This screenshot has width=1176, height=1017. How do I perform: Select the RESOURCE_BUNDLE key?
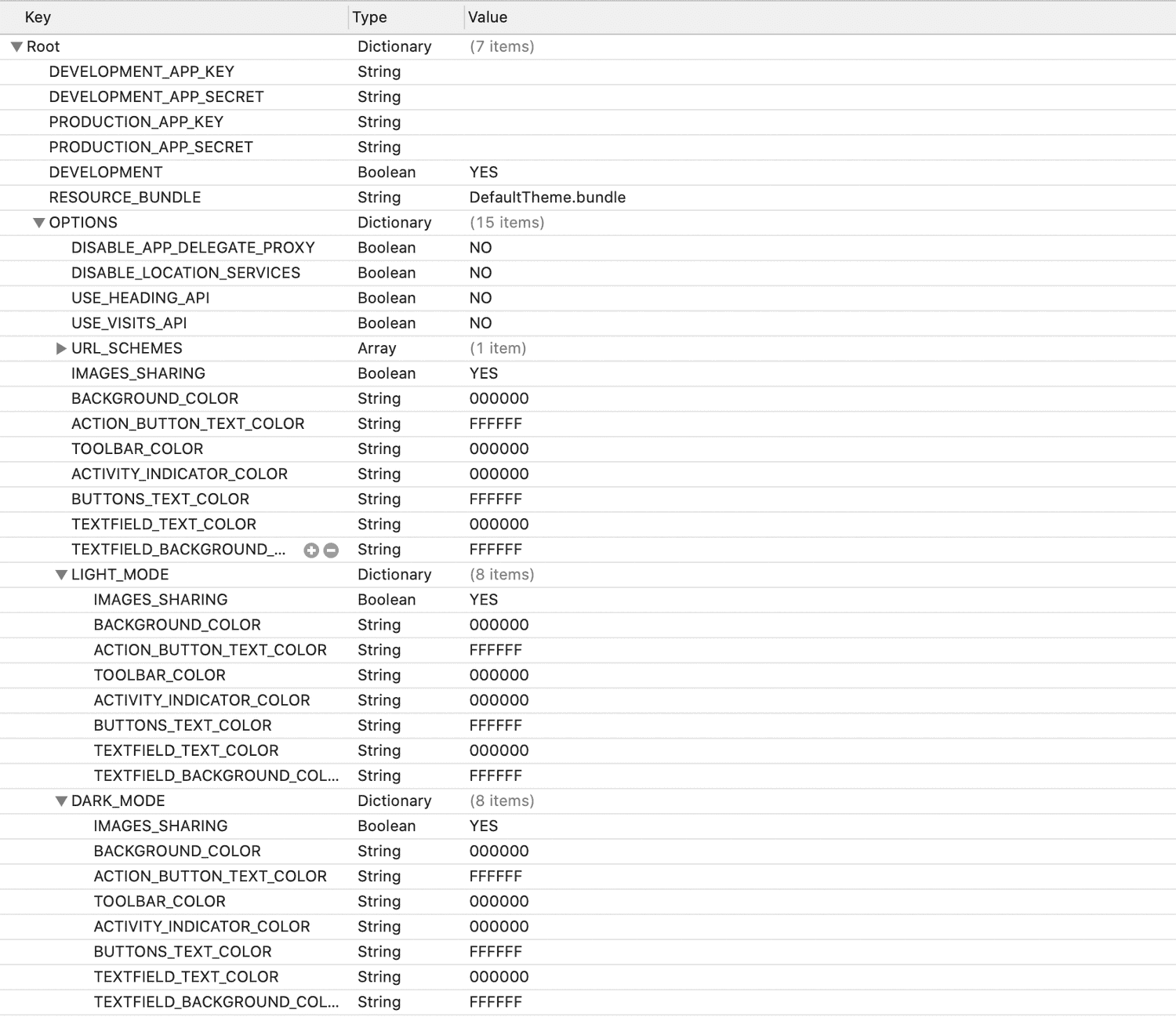(x=125, y=198)
